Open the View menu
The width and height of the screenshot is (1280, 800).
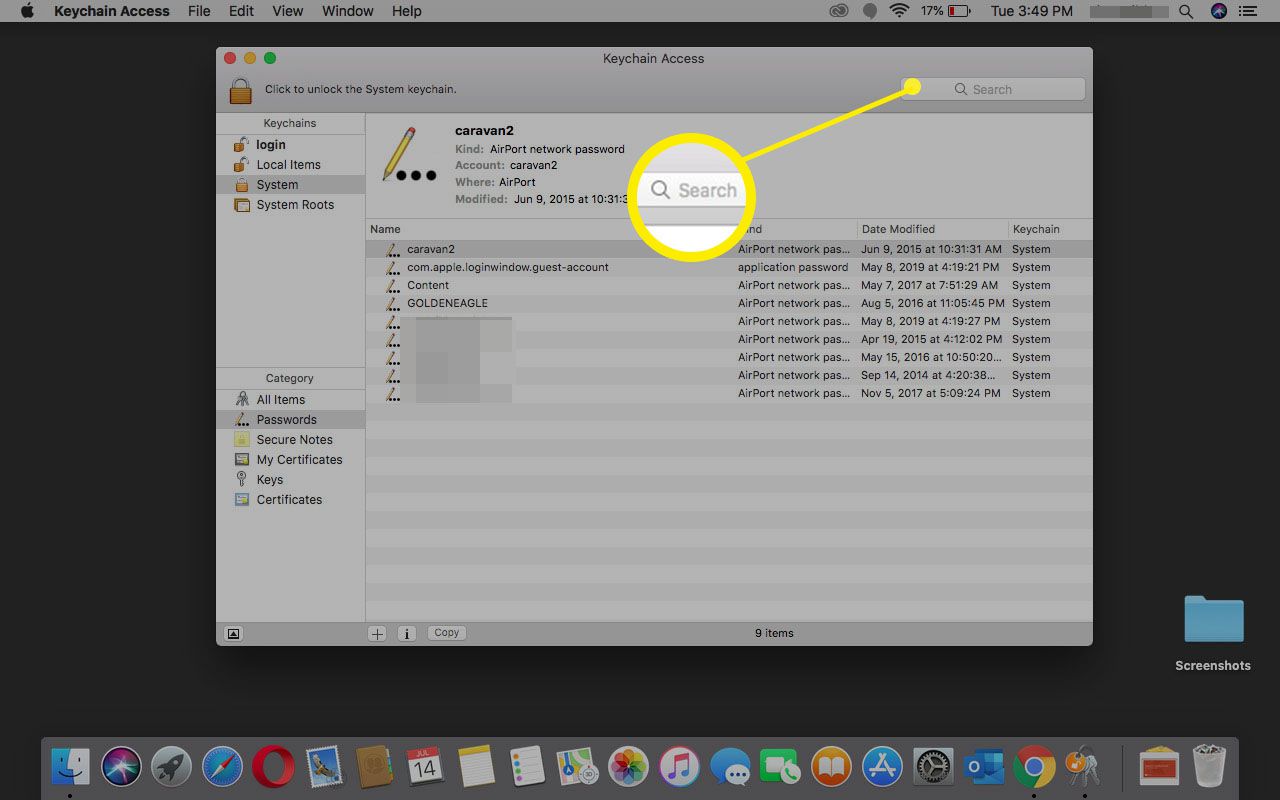(288, 11)
